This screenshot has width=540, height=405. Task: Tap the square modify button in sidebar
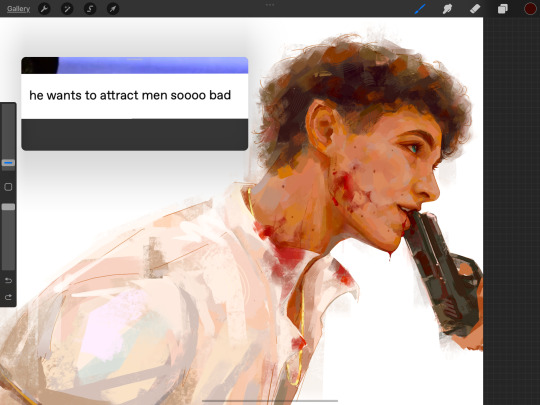[x=8, y=187]
